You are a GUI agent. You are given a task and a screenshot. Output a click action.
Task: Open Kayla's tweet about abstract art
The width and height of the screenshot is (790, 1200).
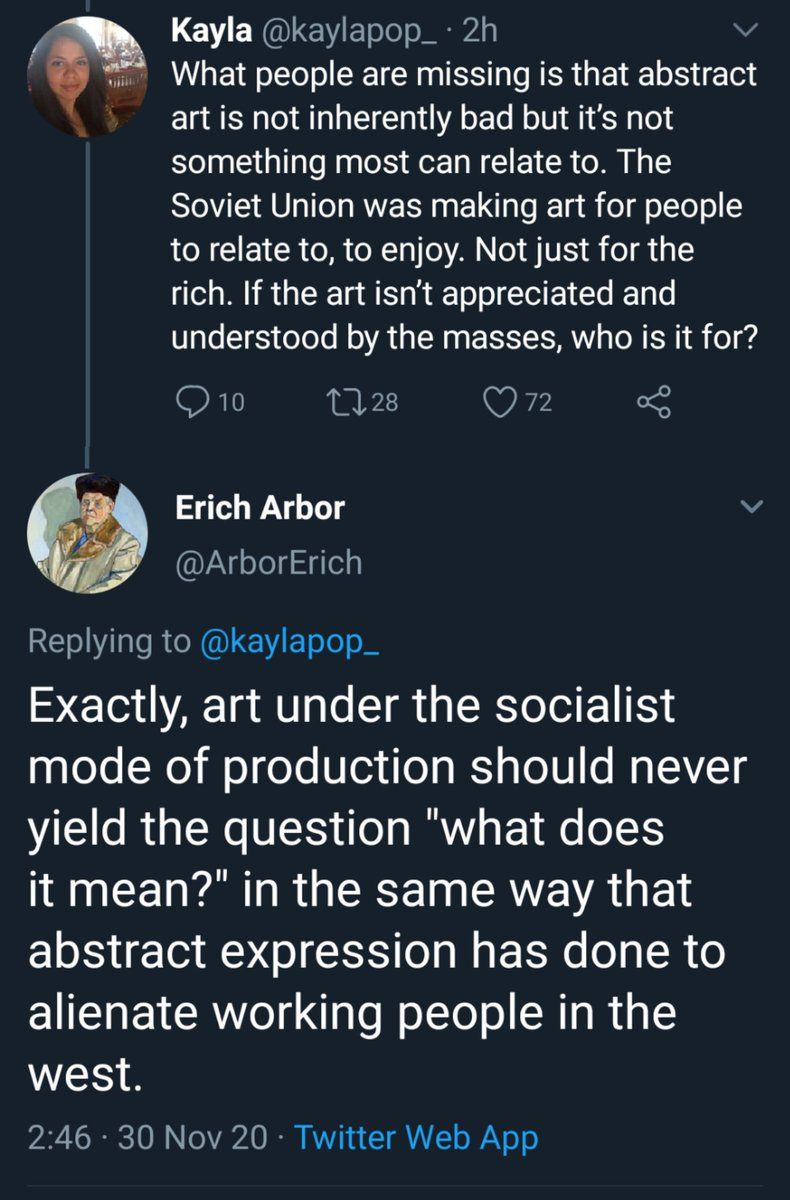coord(462,206)
